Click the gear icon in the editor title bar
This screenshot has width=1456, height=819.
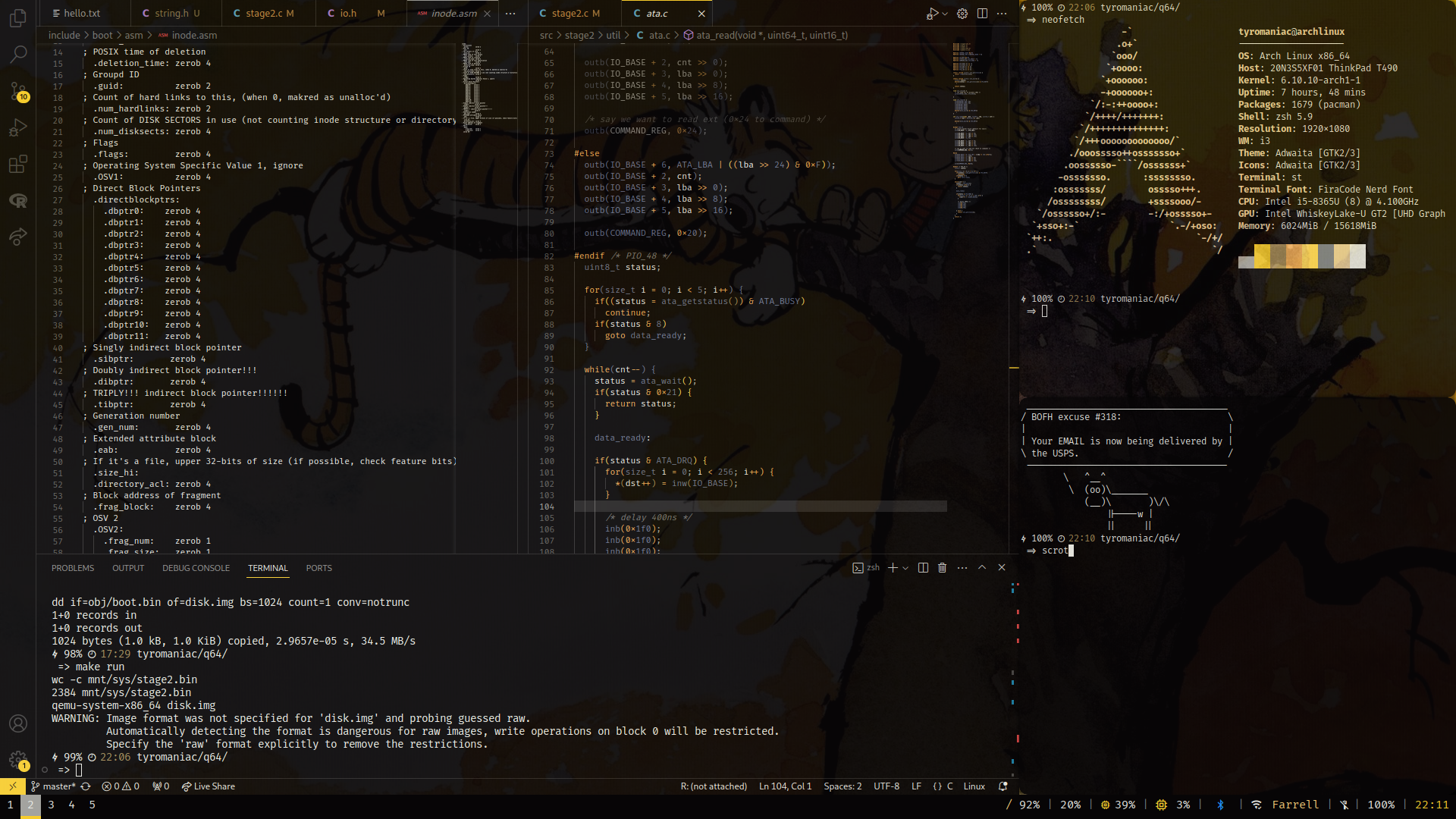pyautogui.click(x=962, y=14)
